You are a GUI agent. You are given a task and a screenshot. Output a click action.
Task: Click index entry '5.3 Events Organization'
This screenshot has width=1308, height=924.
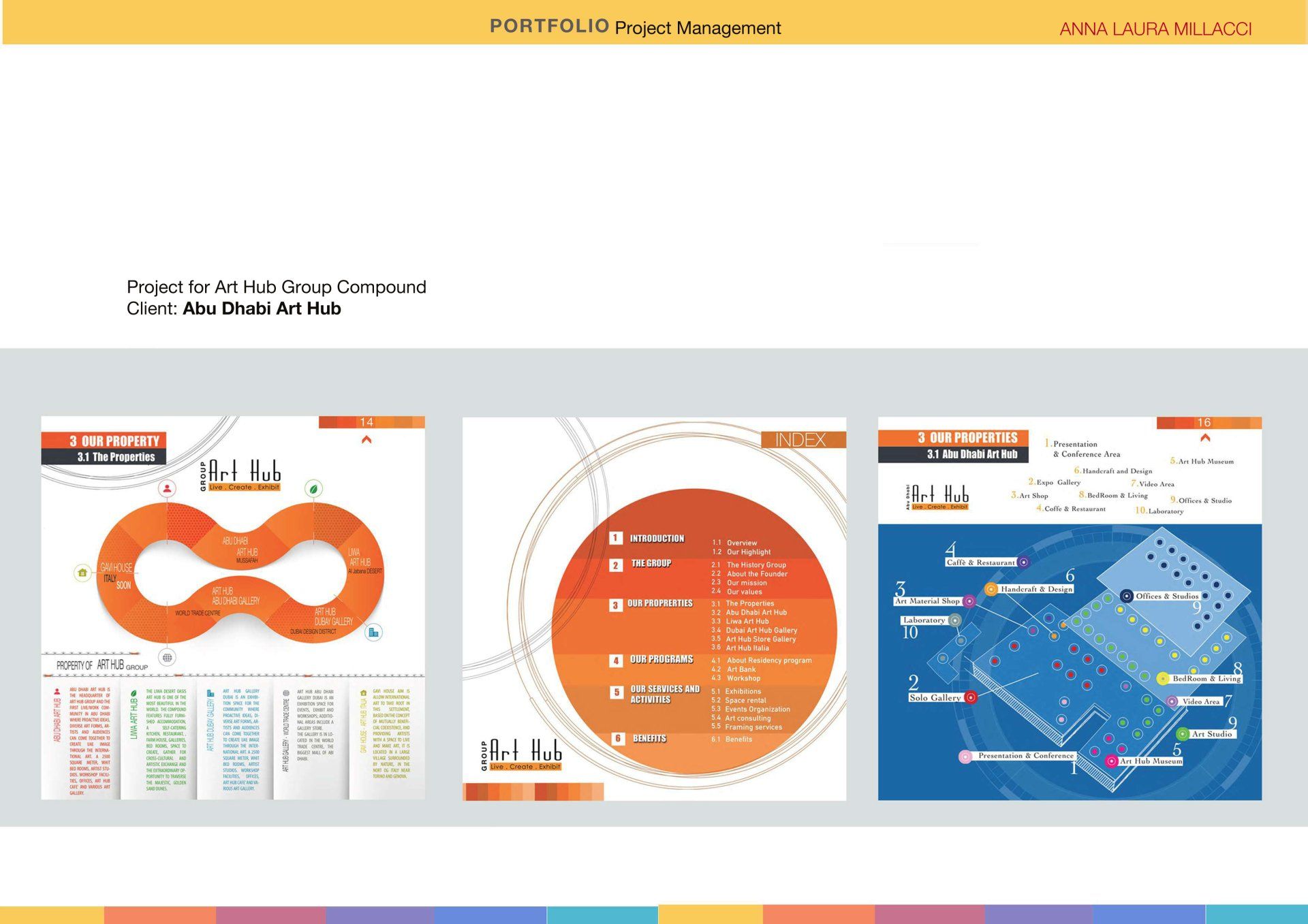[x=751, y=710]
